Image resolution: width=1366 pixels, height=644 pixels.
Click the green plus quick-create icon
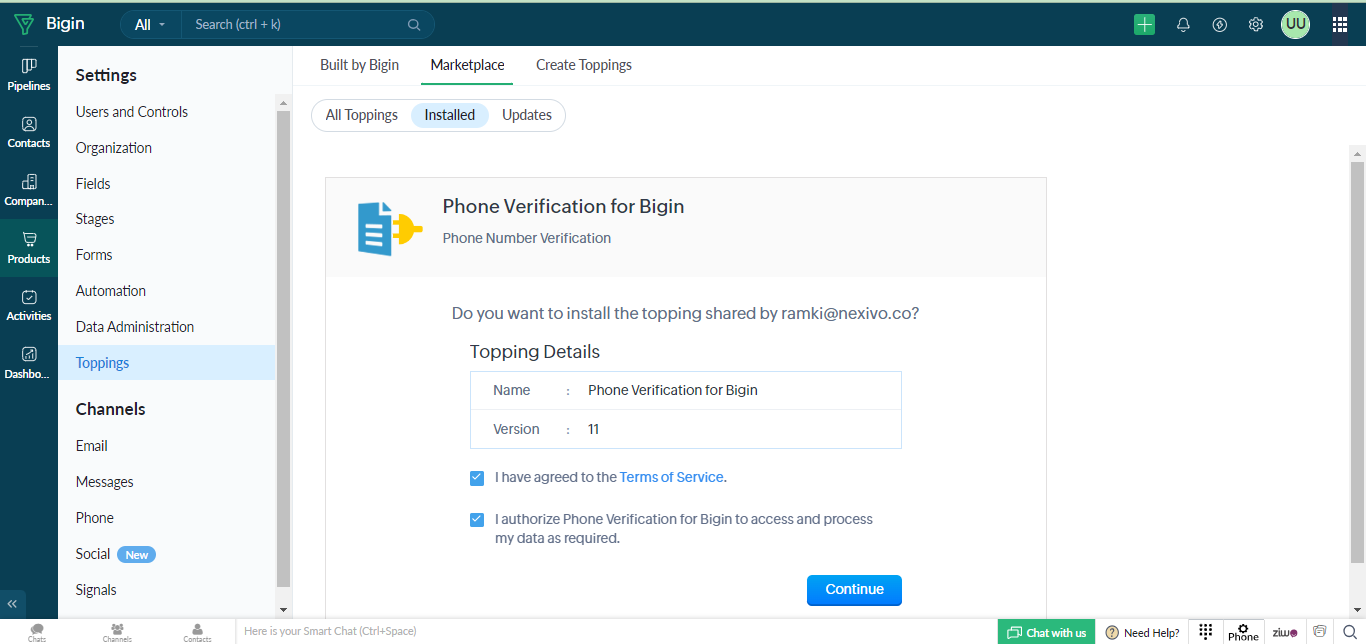[x=1144, y=25]
